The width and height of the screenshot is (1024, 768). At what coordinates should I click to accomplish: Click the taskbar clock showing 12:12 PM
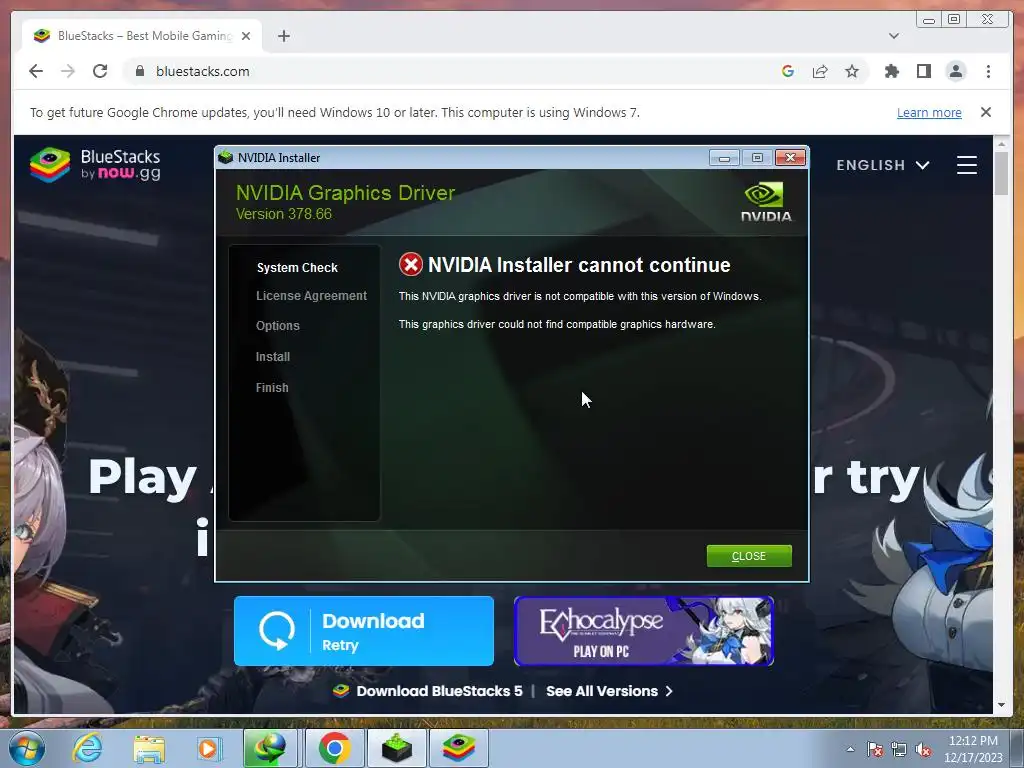coord(973,749)
